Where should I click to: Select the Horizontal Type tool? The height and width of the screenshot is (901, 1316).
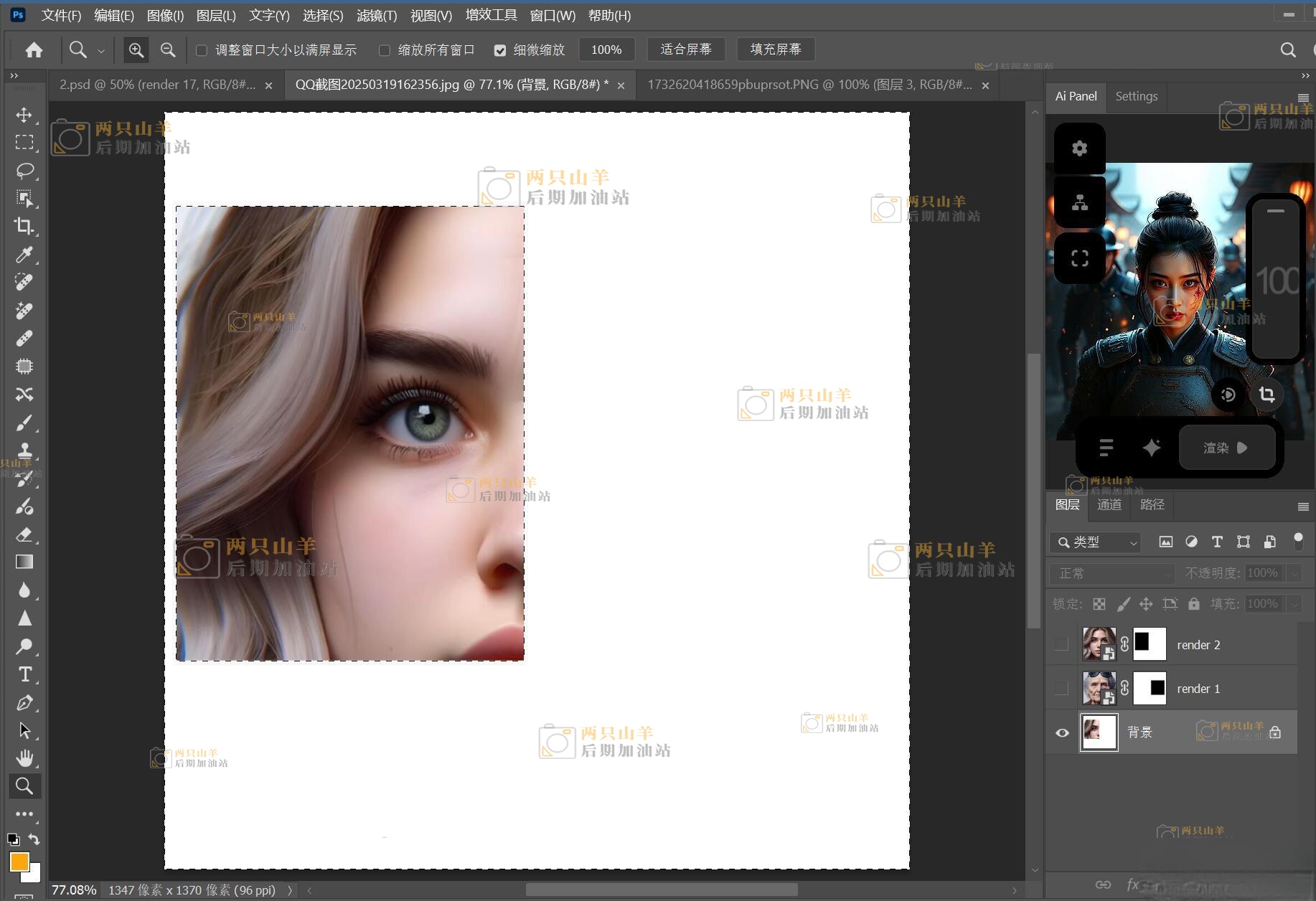pyautogui.click(x=24, y=674)
